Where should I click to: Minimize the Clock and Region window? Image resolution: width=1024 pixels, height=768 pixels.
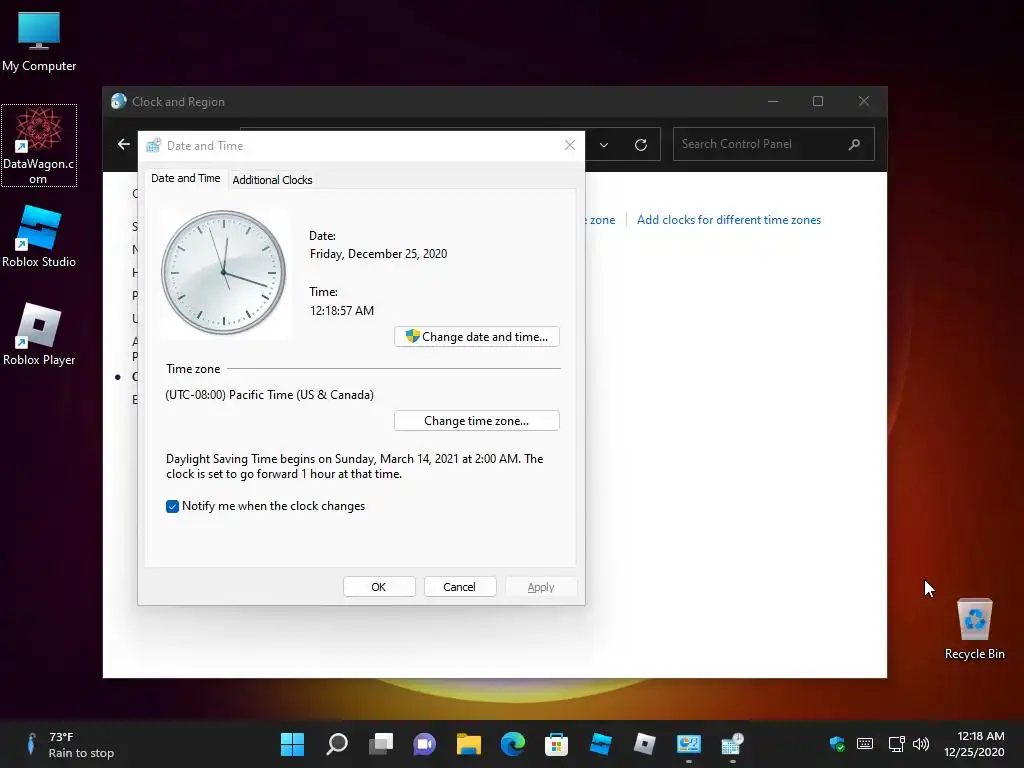[x=773, y=101]
